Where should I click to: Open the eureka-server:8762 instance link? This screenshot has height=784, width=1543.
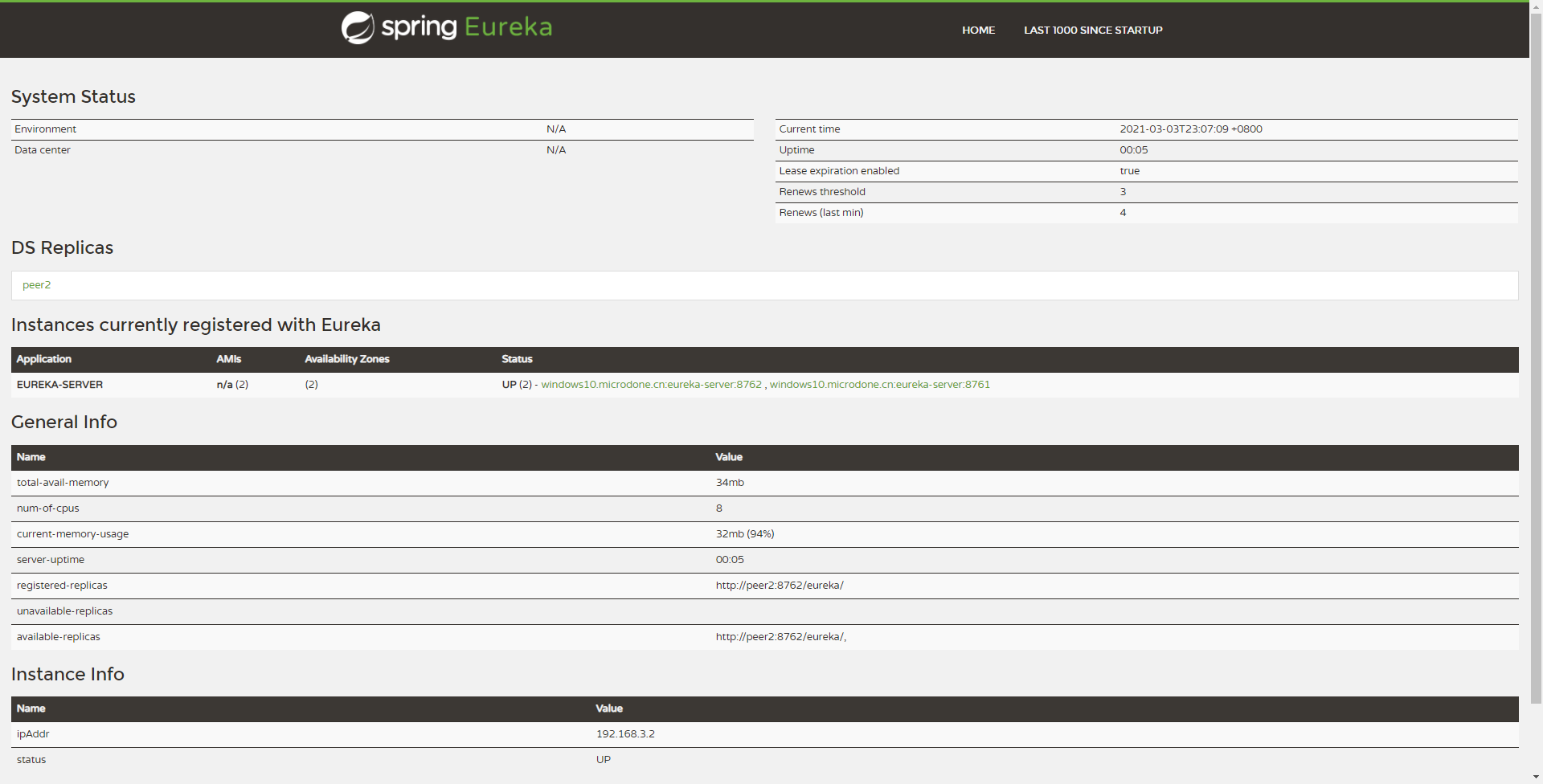click(x=651, y=385)
